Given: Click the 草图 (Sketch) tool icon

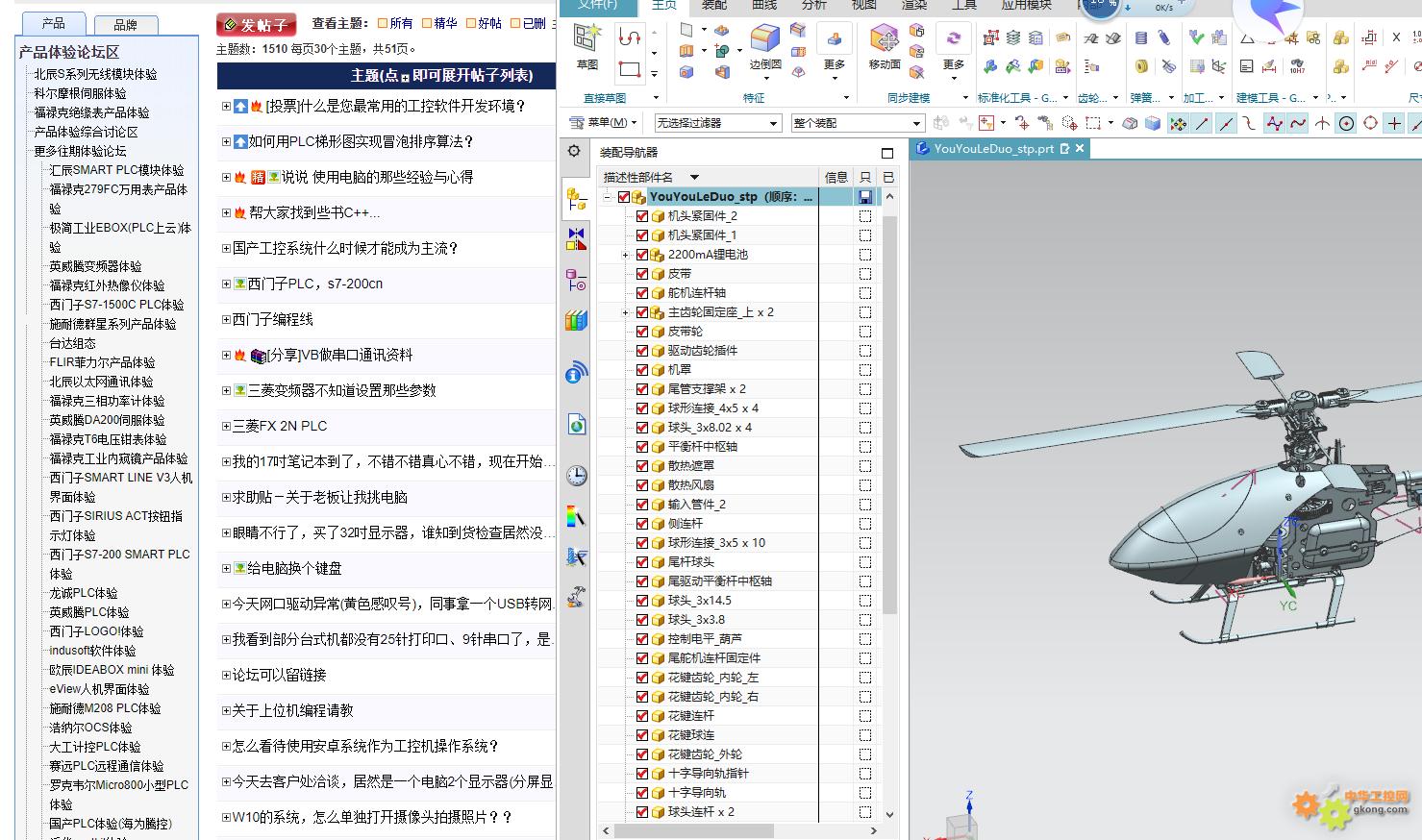Looking at the screenshot, I should coord(586,39).
